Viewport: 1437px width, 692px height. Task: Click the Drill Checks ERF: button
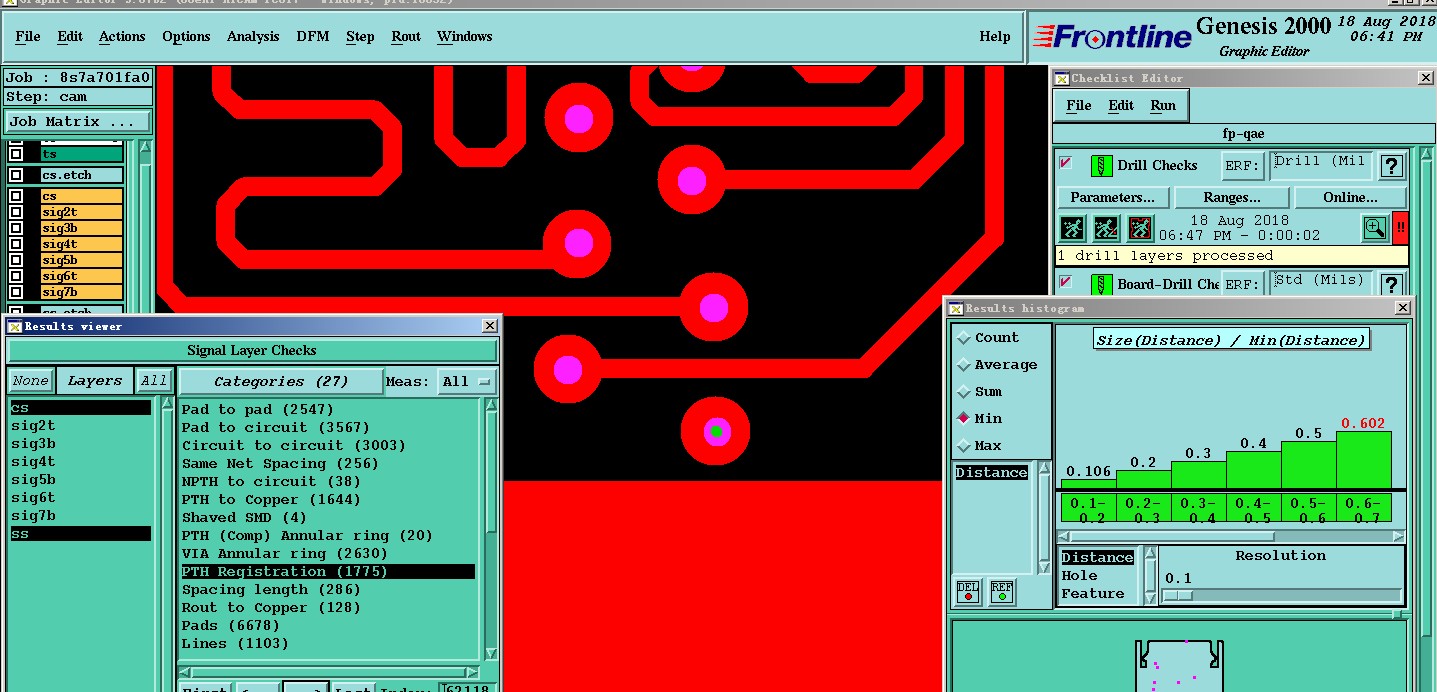click(x=1241, y=166)
